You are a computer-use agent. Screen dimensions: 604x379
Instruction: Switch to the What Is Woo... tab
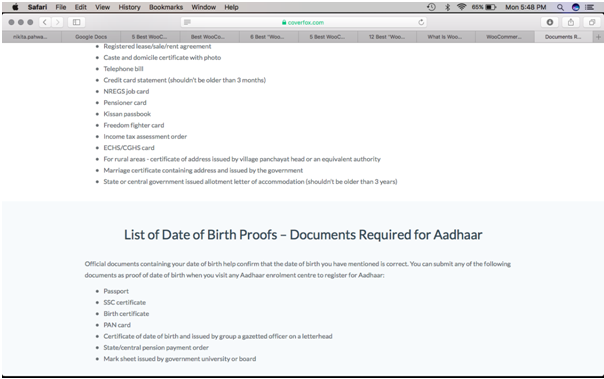pos(445,37)
